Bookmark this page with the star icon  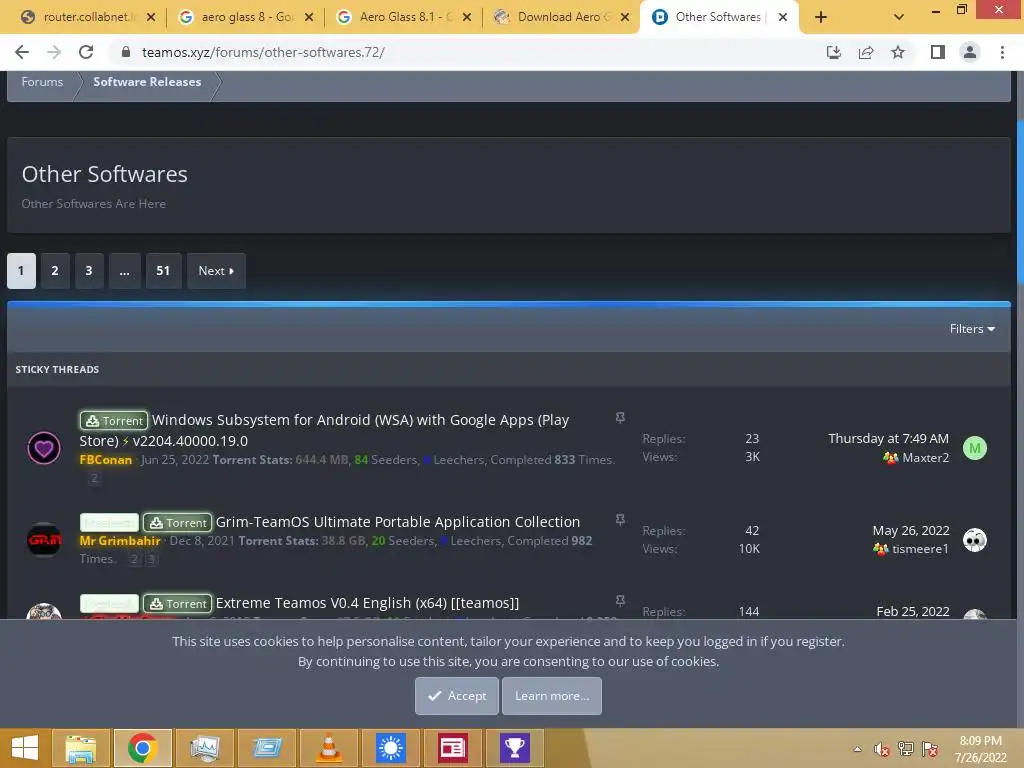pos(898,52)
